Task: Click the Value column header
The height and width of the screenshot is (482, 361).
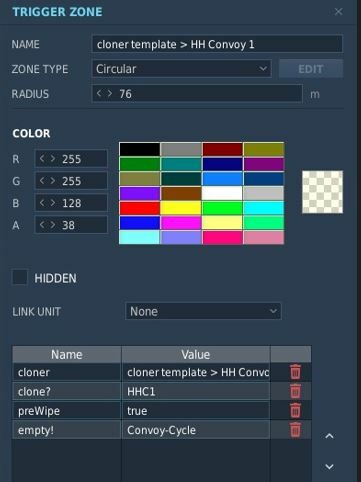Action: pos(196,354)
